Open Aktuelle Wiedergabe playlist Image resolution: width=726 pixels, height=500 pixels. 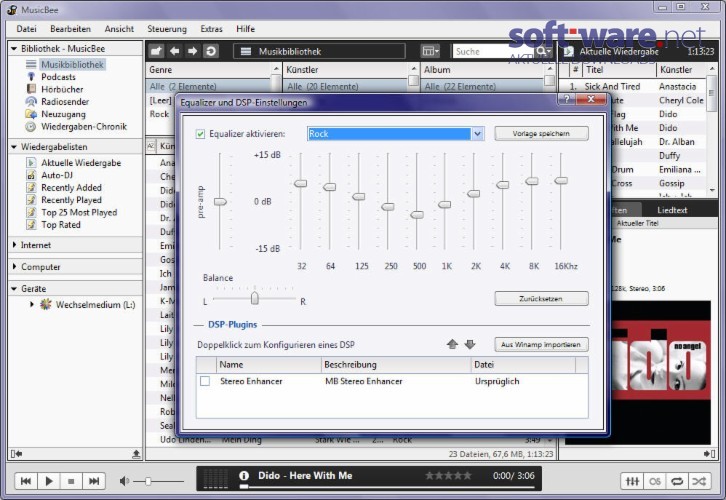coord(81,162)
